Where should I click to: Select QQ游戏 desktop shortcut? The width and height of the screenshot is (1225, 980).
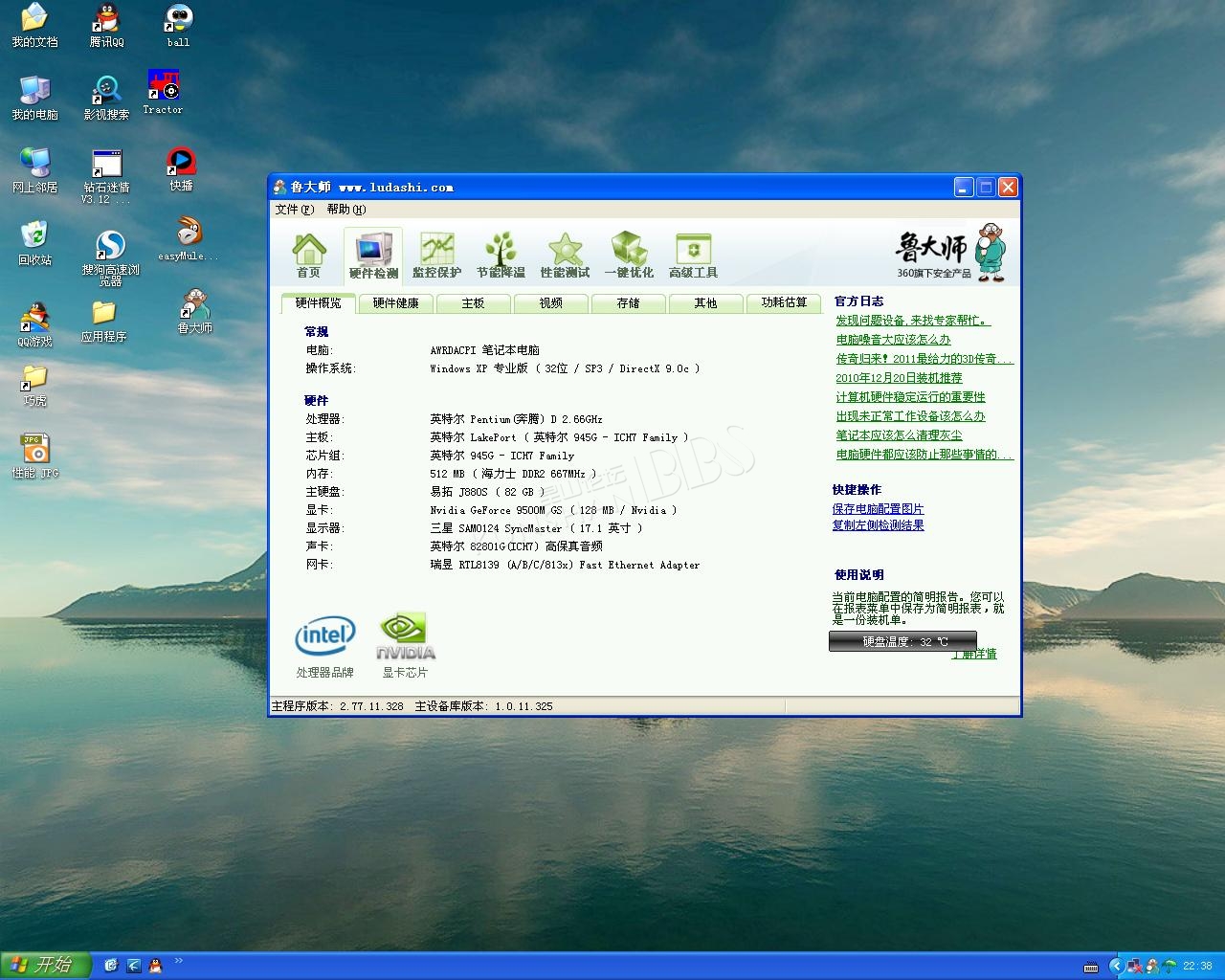pyautogui.click(x=34, y=325)
